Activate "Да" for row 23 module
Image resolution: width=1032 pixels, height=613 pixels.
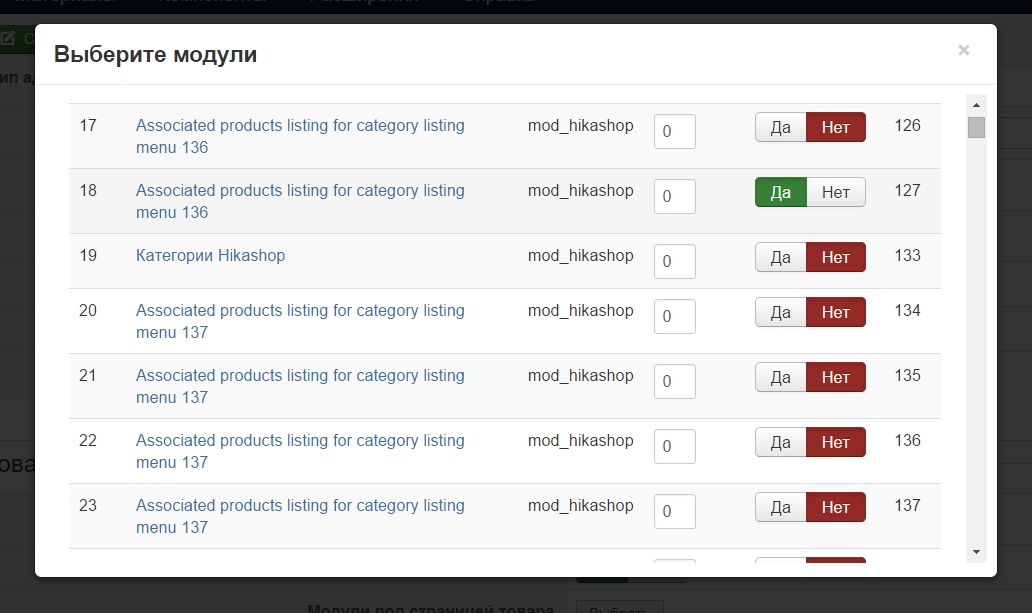pyautogui.click(x=781, y=507)
